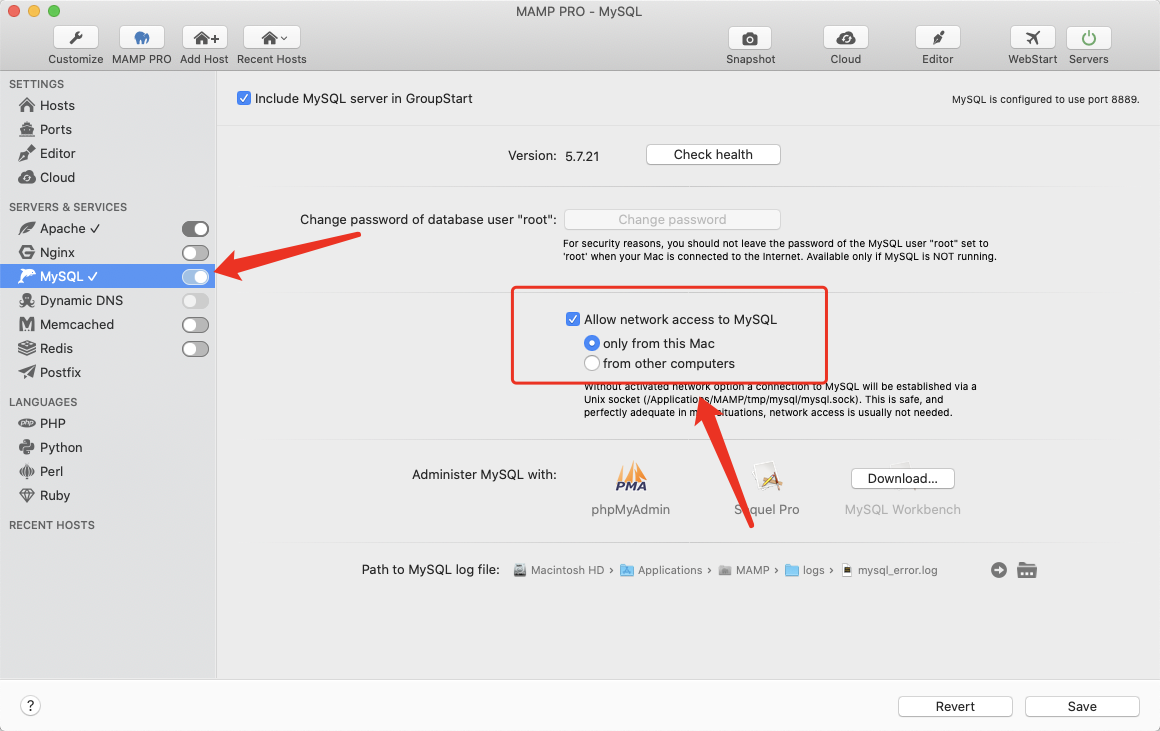Click the Change password button
This screenshot has width=1160, height=731.
pos(672,220)
